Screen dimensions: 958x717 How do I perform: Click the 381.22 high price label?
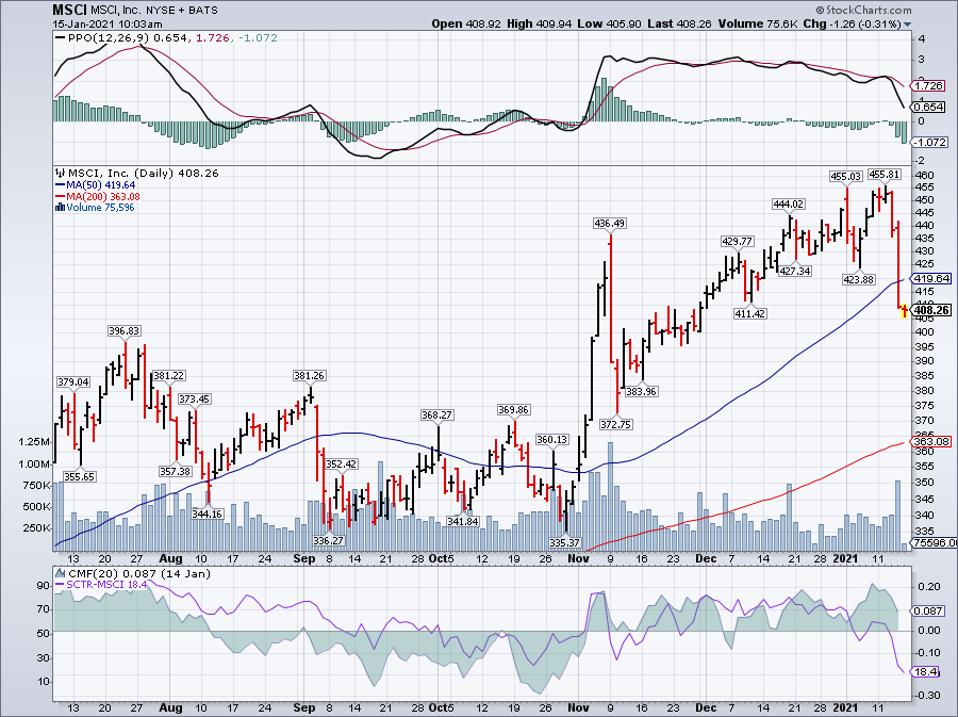pos(169,376)
